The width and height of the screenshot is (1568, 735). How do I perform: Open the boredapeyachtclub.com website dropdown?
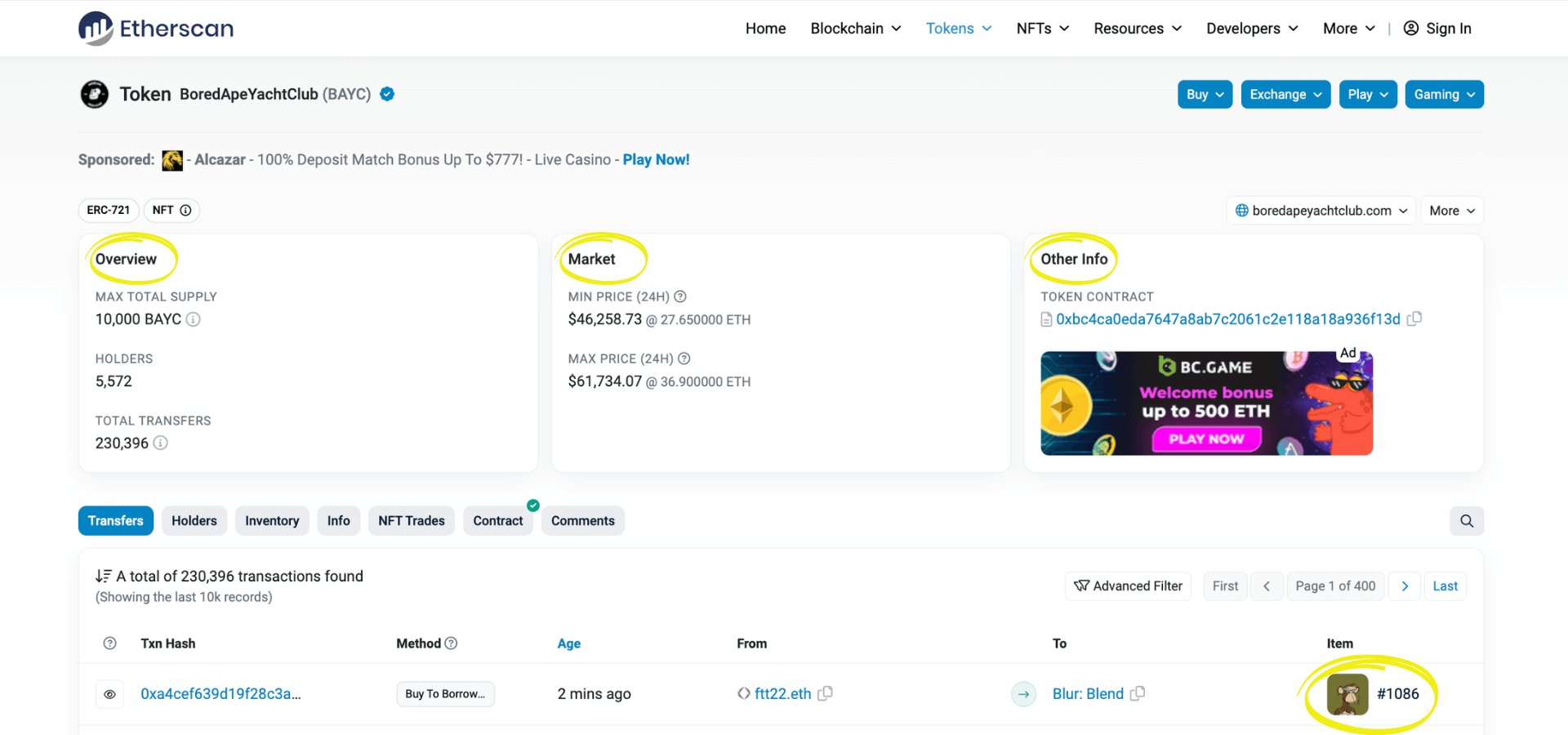(x=1320, y=210)
